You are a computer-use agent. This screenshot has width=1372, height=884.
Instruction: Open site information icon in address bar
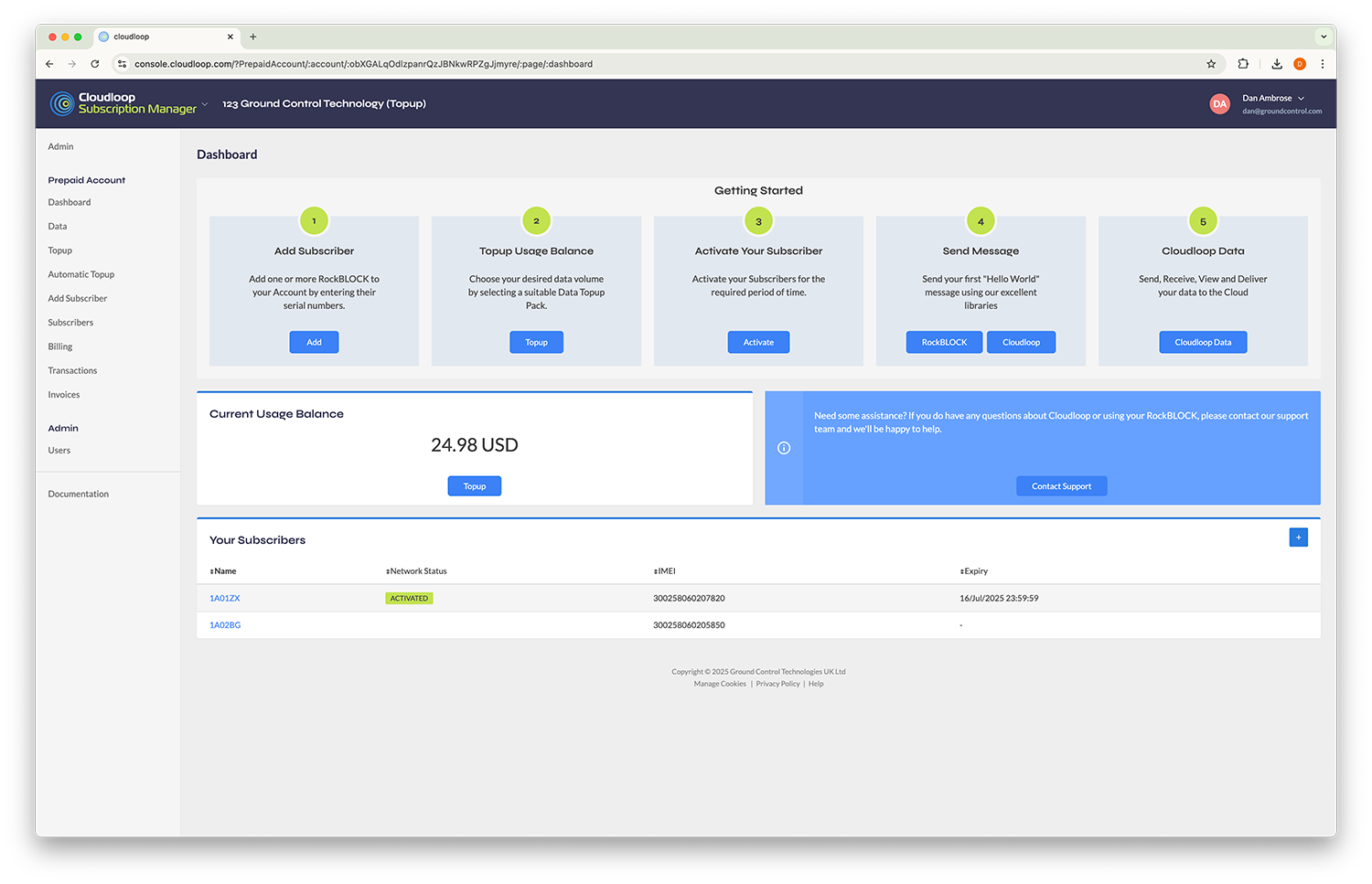coord(123,64)
